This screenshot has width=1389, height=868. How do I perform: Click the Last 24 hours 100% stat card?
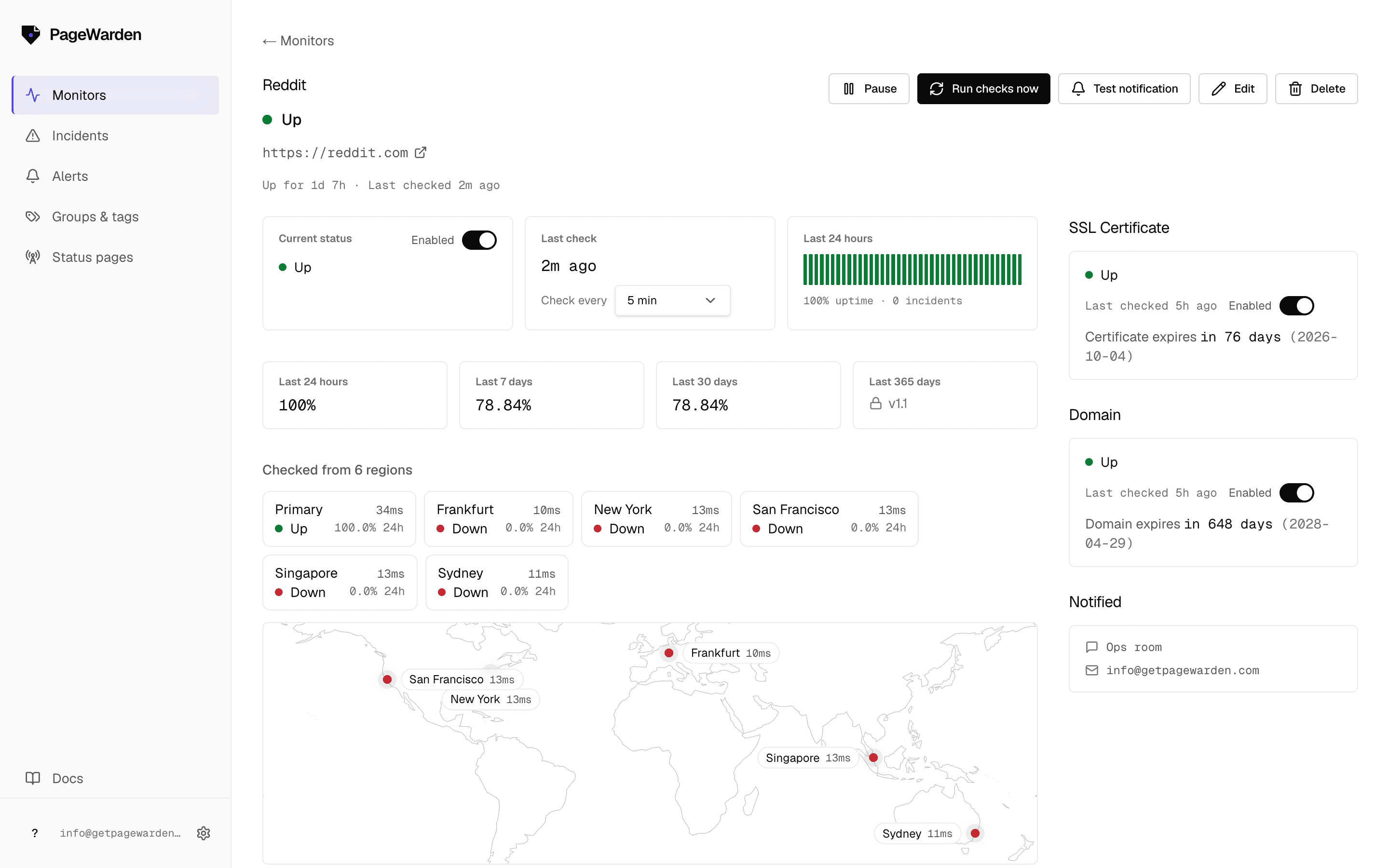click(x=354, y=395)
